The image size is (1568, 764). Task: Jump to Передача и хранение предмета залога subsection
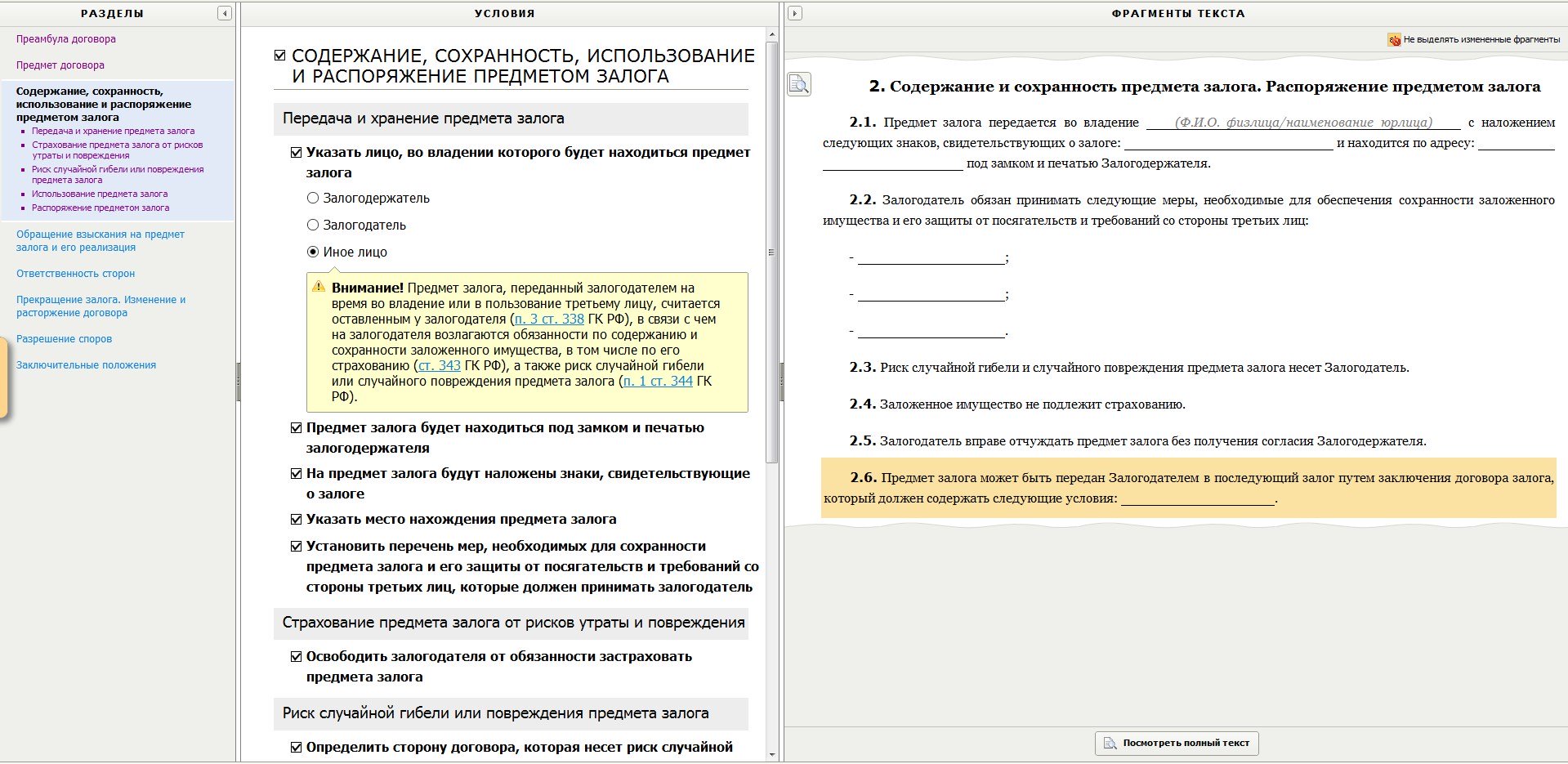113,131
